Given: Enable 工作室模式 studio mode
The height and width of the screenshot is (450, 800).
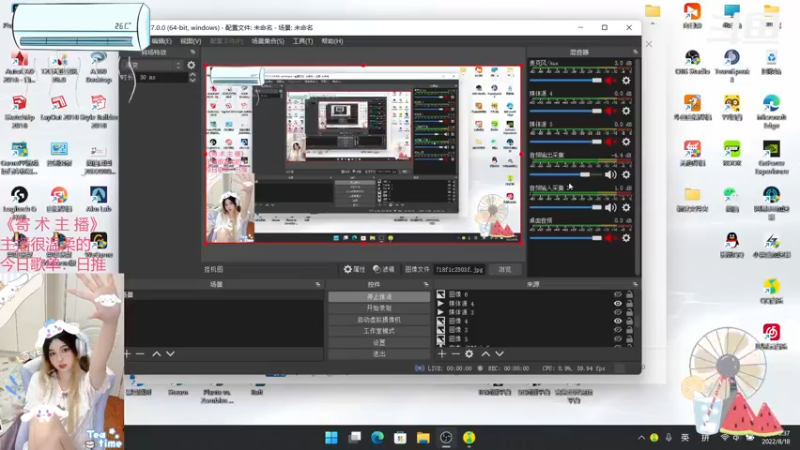Looking at the screenshot, I should (x=379, y=331).
